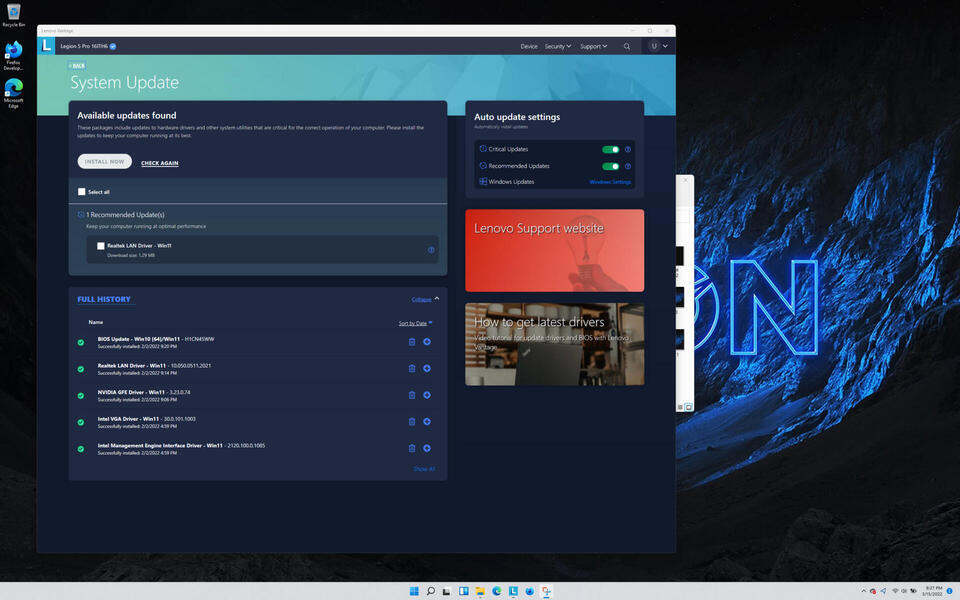
Task: Click the Install Now button
Action: [105, 162]
